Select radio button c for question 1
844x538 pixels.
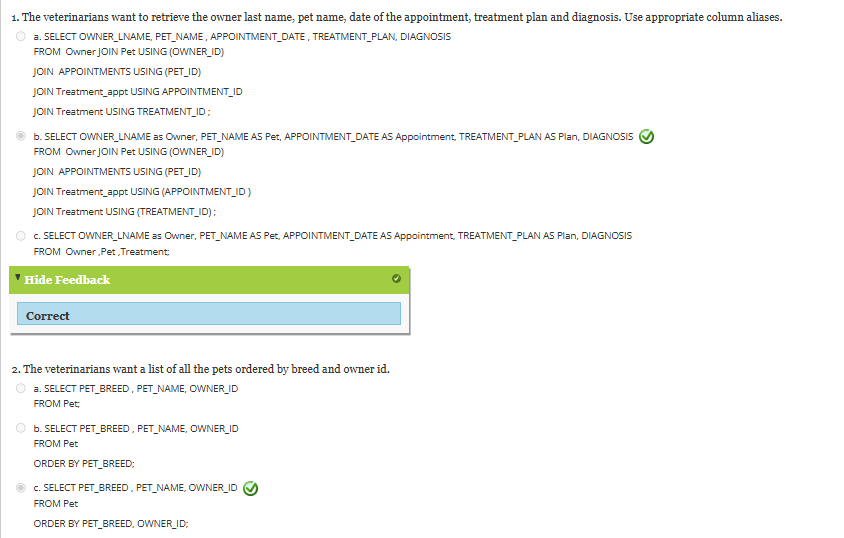21,236
